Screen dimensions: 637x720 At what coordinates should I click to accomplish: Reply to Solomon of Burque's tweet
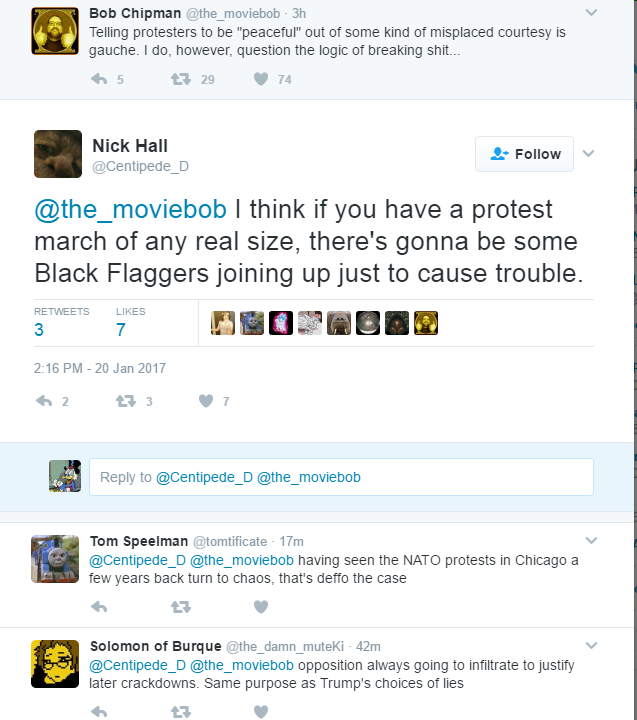(x=99, y=712)
